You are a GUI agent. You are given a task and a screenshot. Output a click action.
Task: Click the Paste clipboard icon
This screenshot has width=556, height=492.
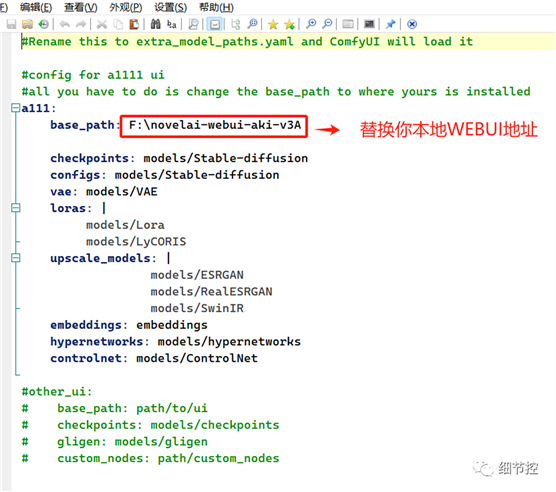coord(134,24)
